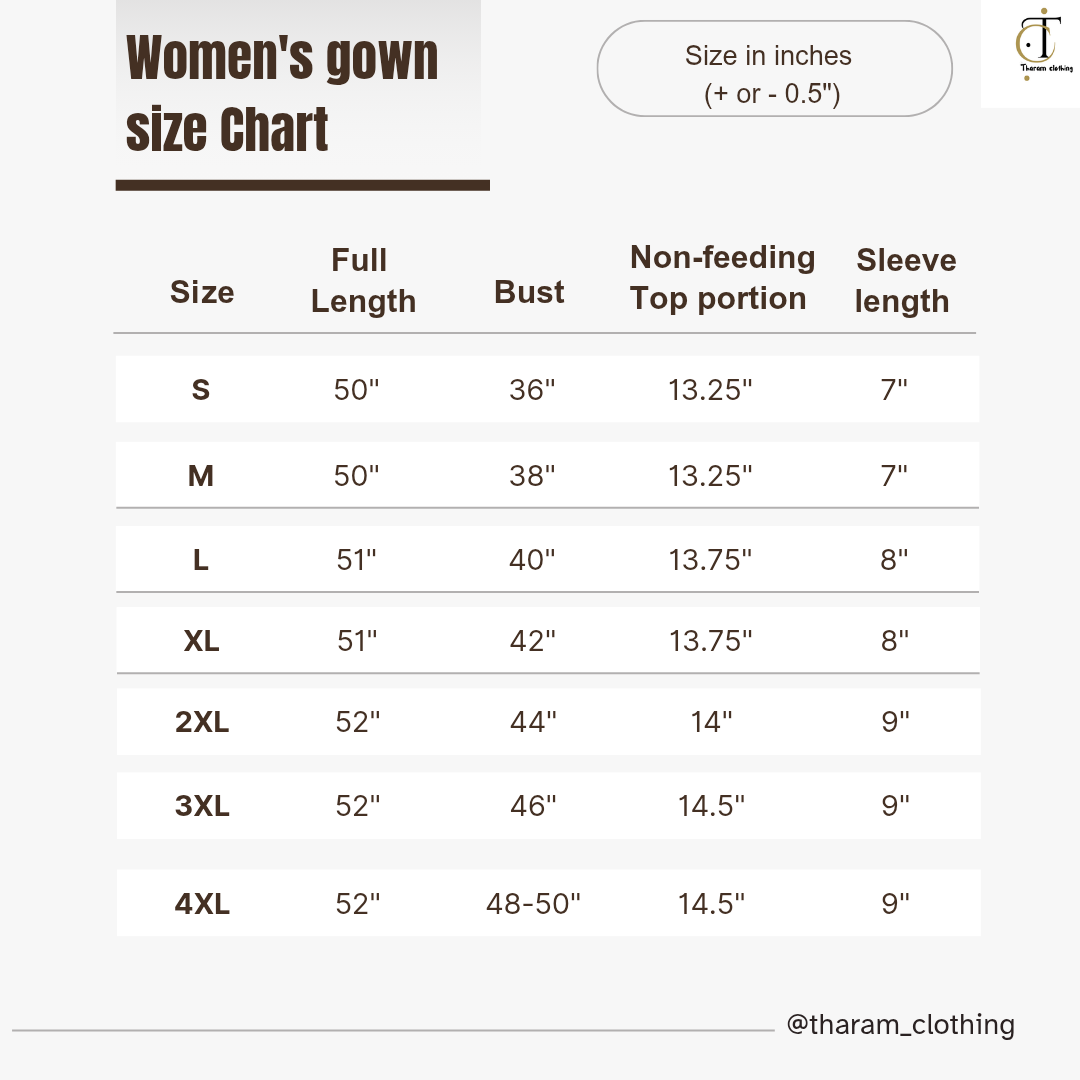Click the 2XL size row label
The height and width of the screenshot is (1080, 1080).
202,722
